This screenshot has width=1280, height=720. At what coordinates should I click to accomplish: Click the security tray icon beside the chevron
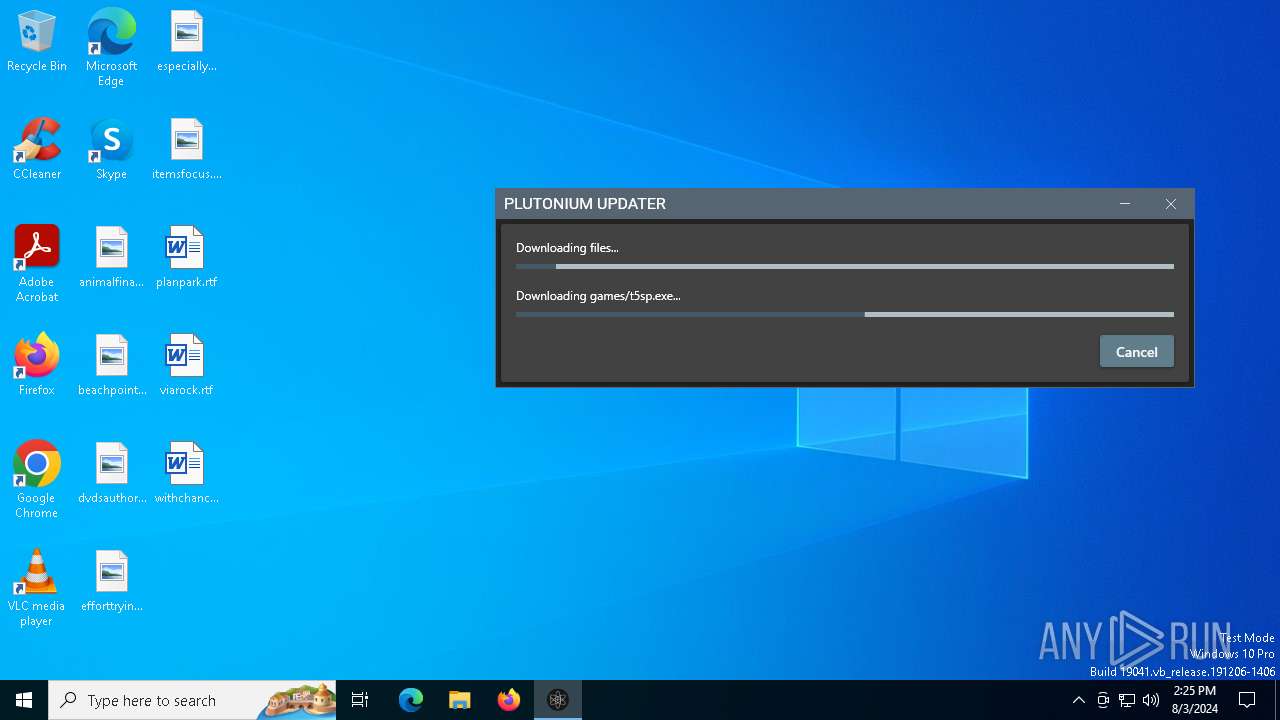coord(1103,700)
